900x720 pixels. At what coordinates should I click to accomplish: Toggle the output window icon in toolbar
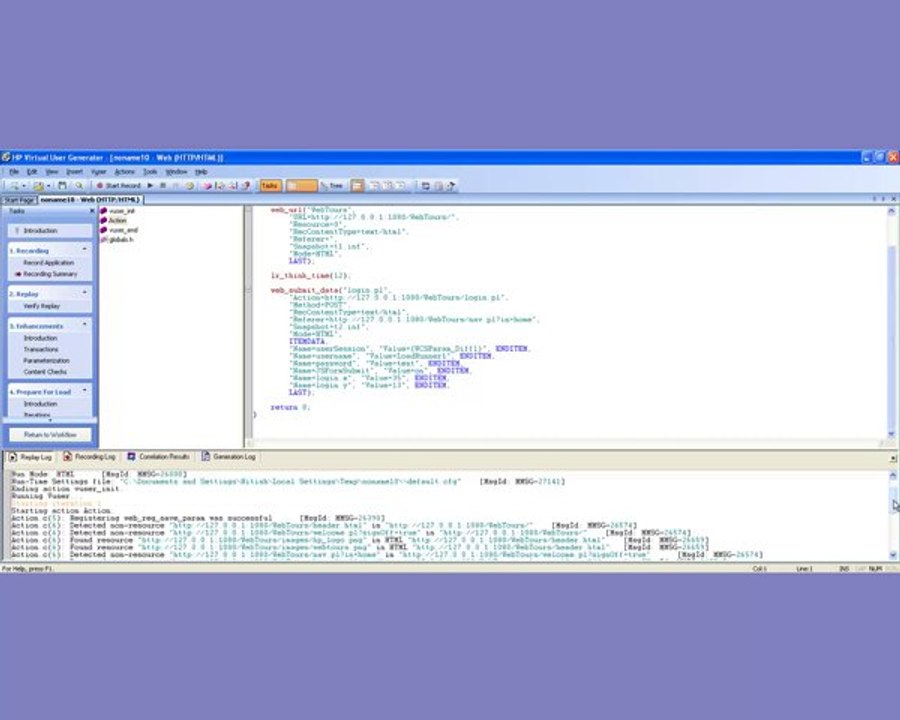(358, 185)
